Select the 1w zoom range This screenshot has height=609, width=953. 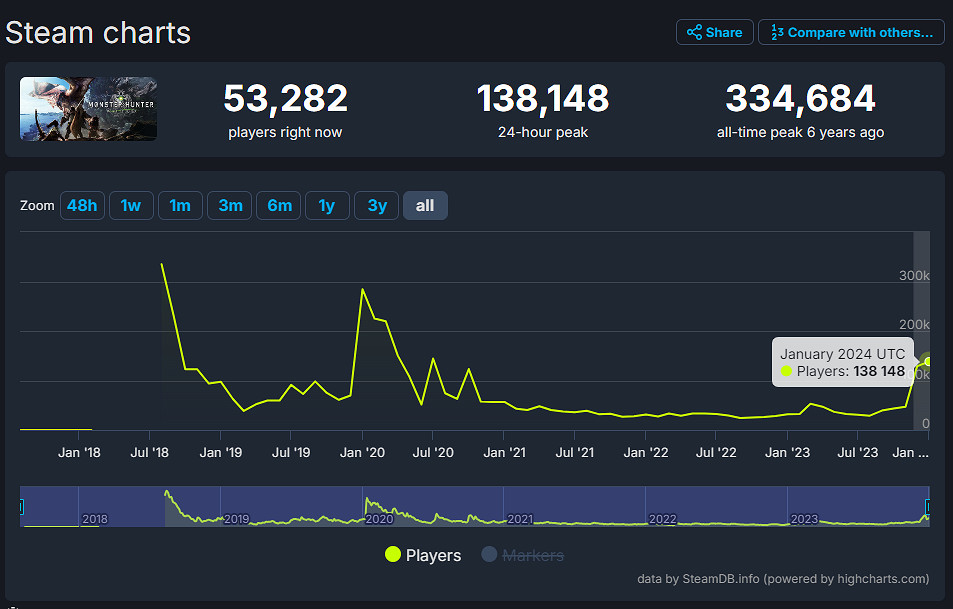coord(131,205)
